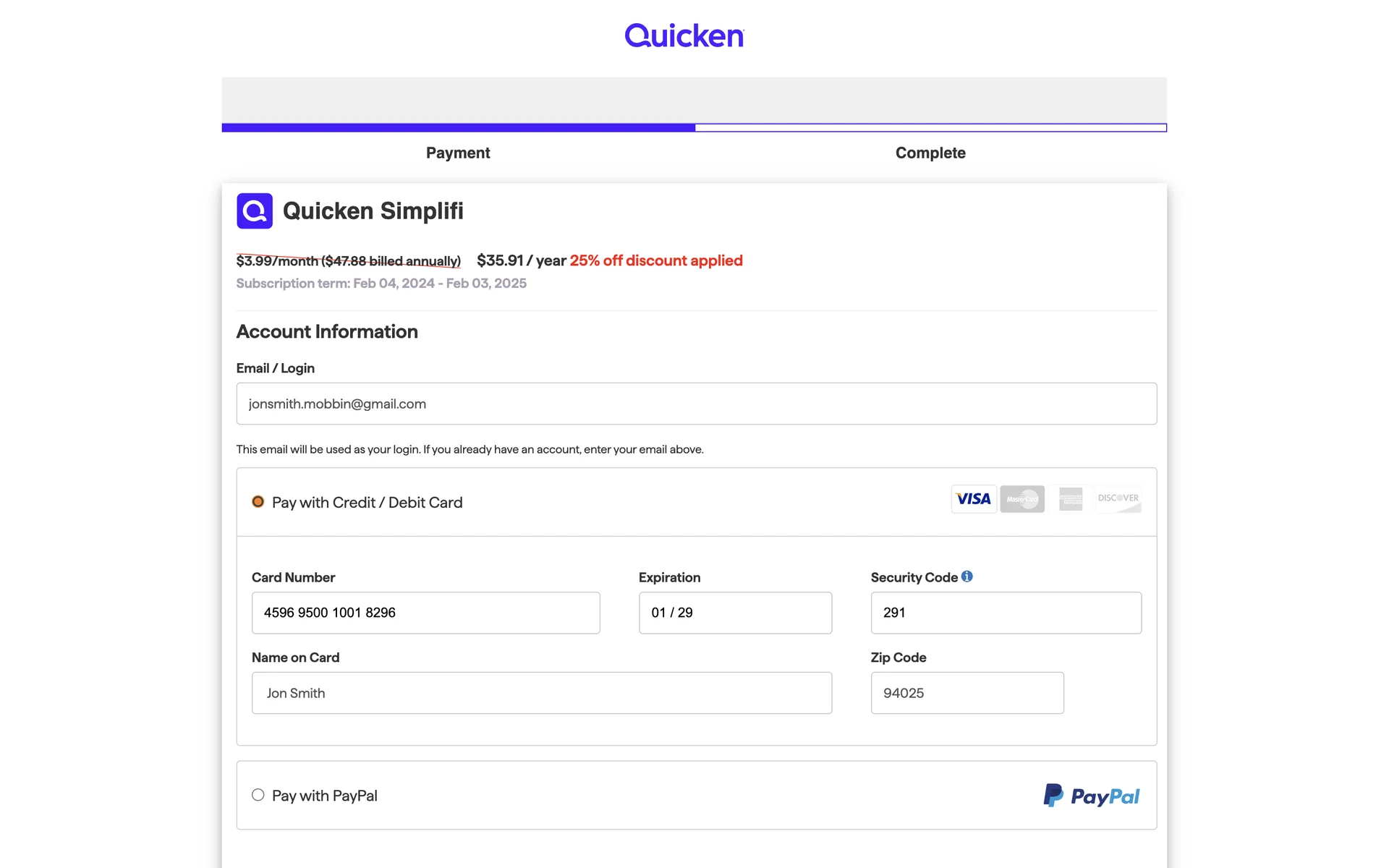Image resolution: width=1389 pixels, height=868 pixels.
Task: Select the Pay with Credit / Debit Card option
Action: coord(258,501)
